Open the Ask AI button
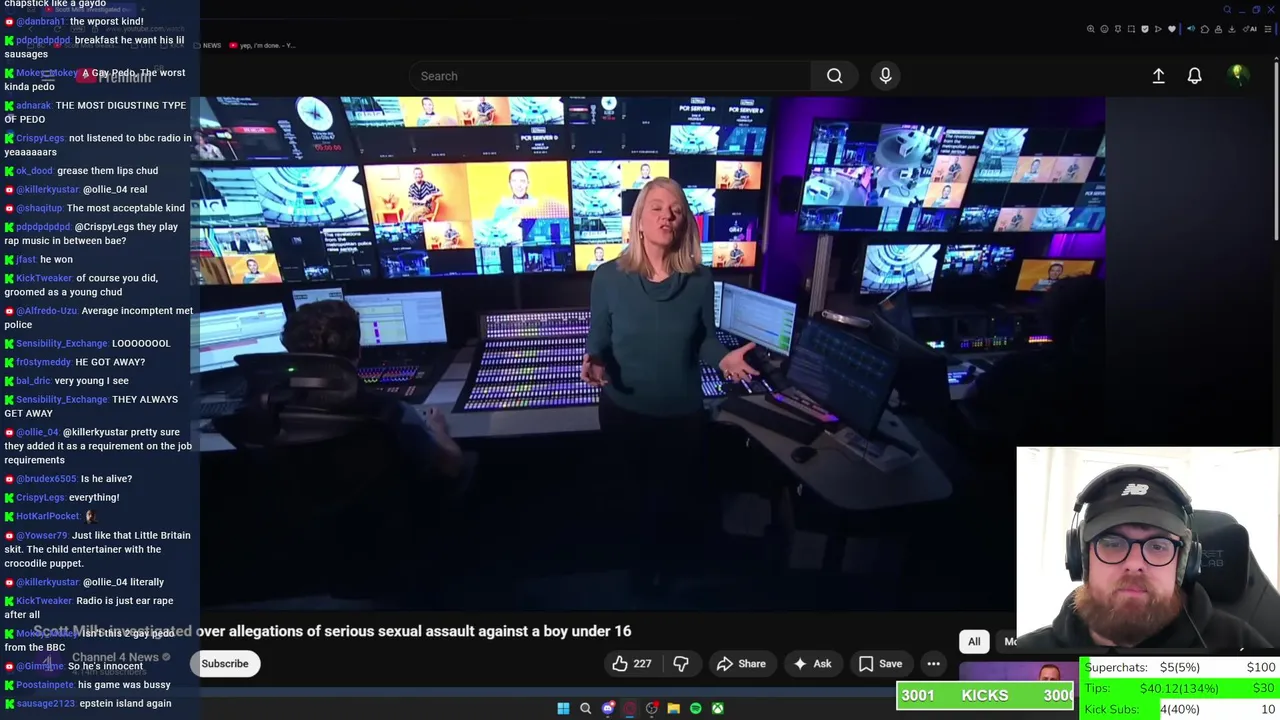This screenshot has width=1280, height=720. [x=812, y=664]
